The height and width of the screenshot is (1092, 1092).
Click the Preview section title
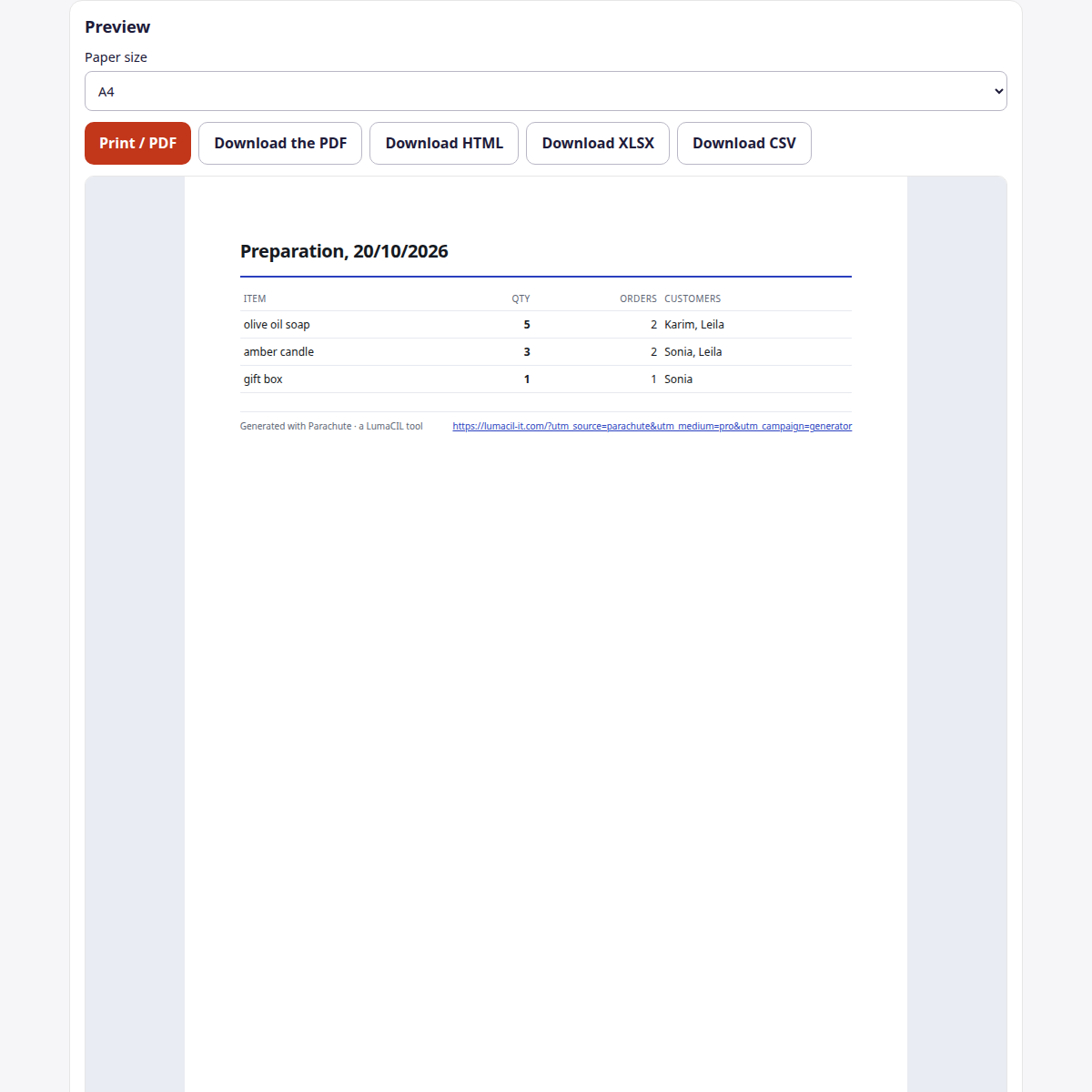(x=117, y=27)
